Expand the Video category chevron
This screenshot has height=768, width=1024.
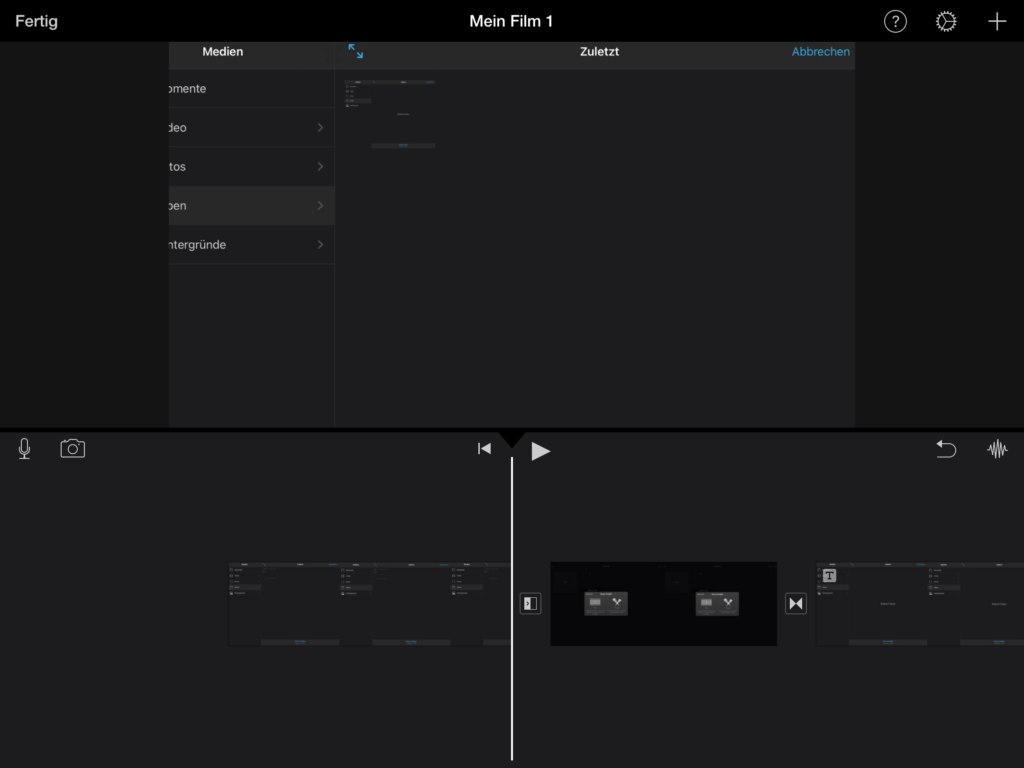pos(320,128)
